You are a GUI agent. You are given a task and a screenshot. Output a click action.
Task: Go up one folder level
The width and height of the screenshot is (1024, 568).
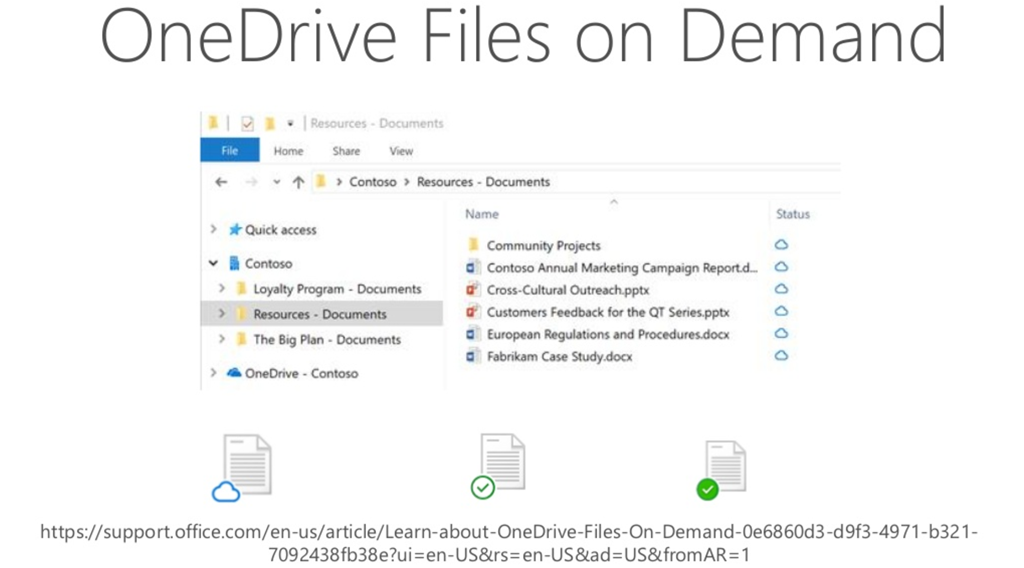click(x=298, y=182)
